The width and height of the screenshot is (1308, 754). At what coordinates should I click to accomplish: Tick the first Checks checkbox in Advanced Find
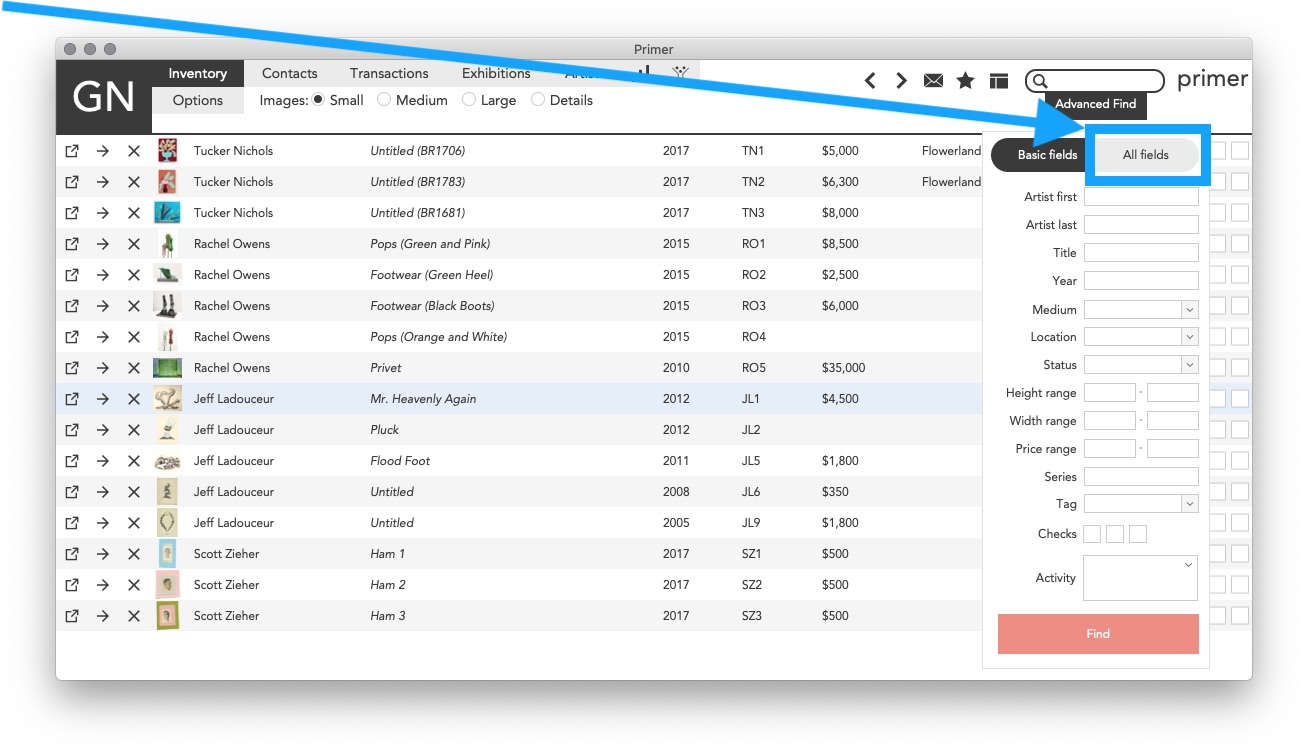(x=1092, y=533)
